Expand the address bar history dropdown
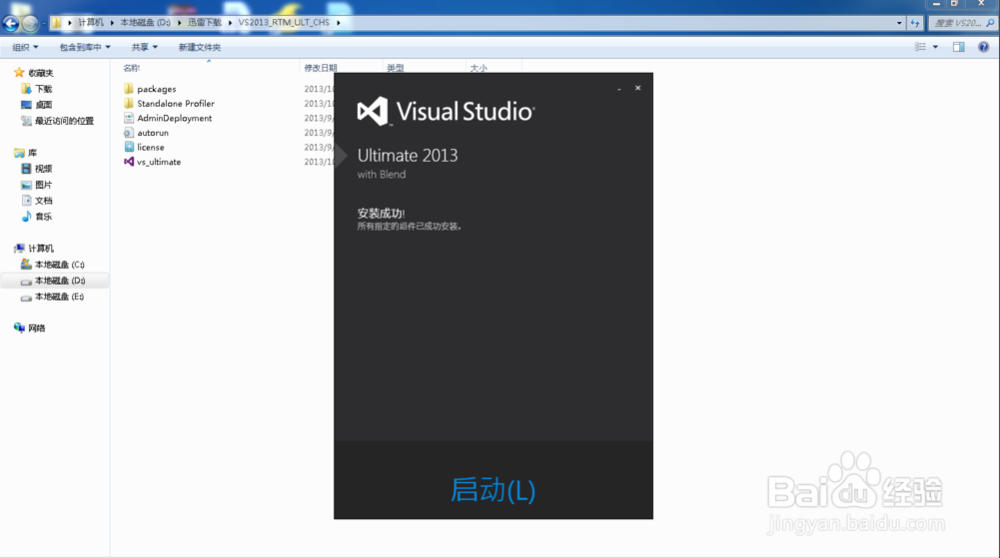Screen dimensions: 1000x558 tap(899, 23)
